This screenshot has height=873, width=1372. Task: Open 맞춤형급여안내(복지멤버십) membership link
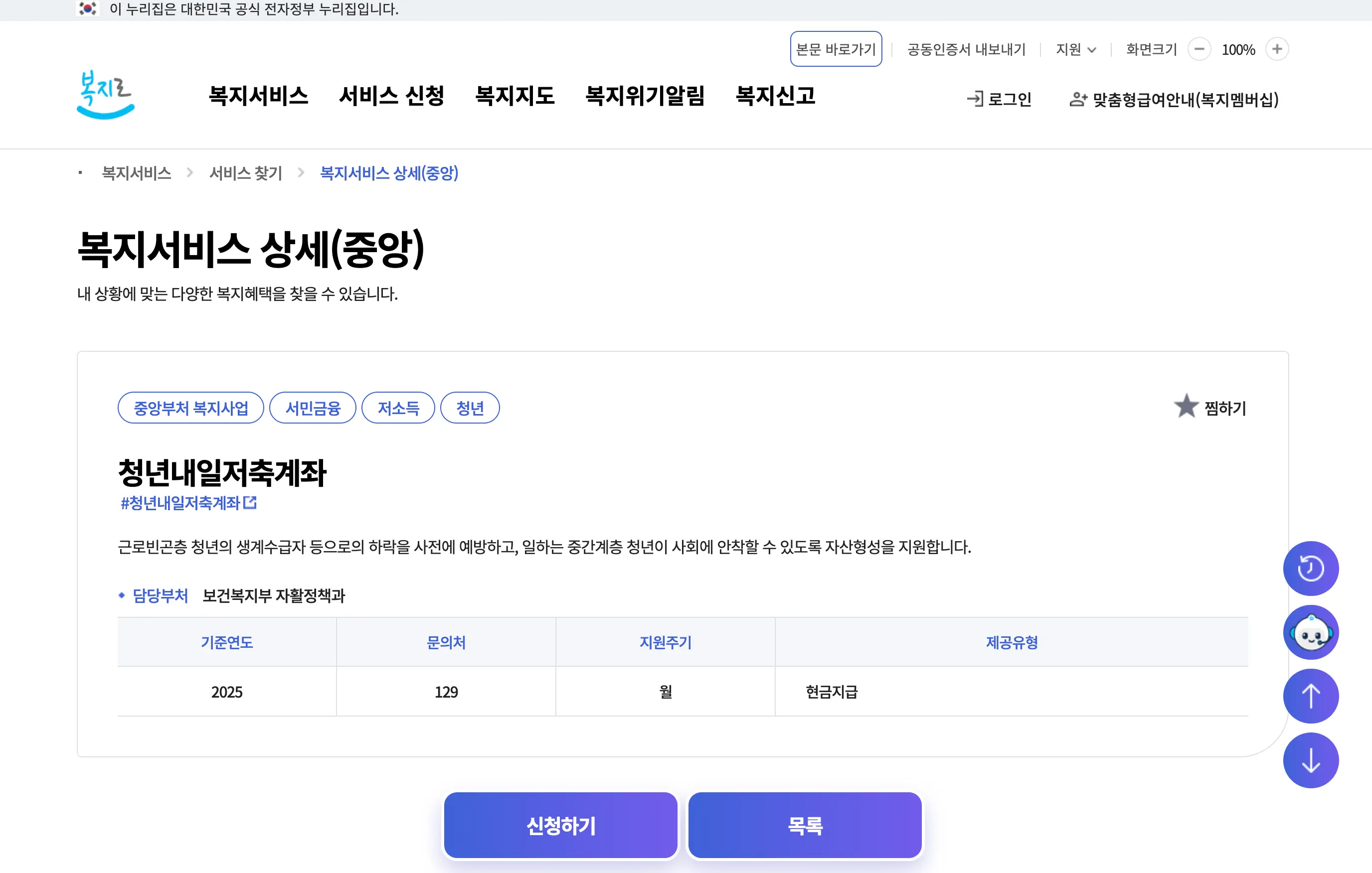[1174, 99]
